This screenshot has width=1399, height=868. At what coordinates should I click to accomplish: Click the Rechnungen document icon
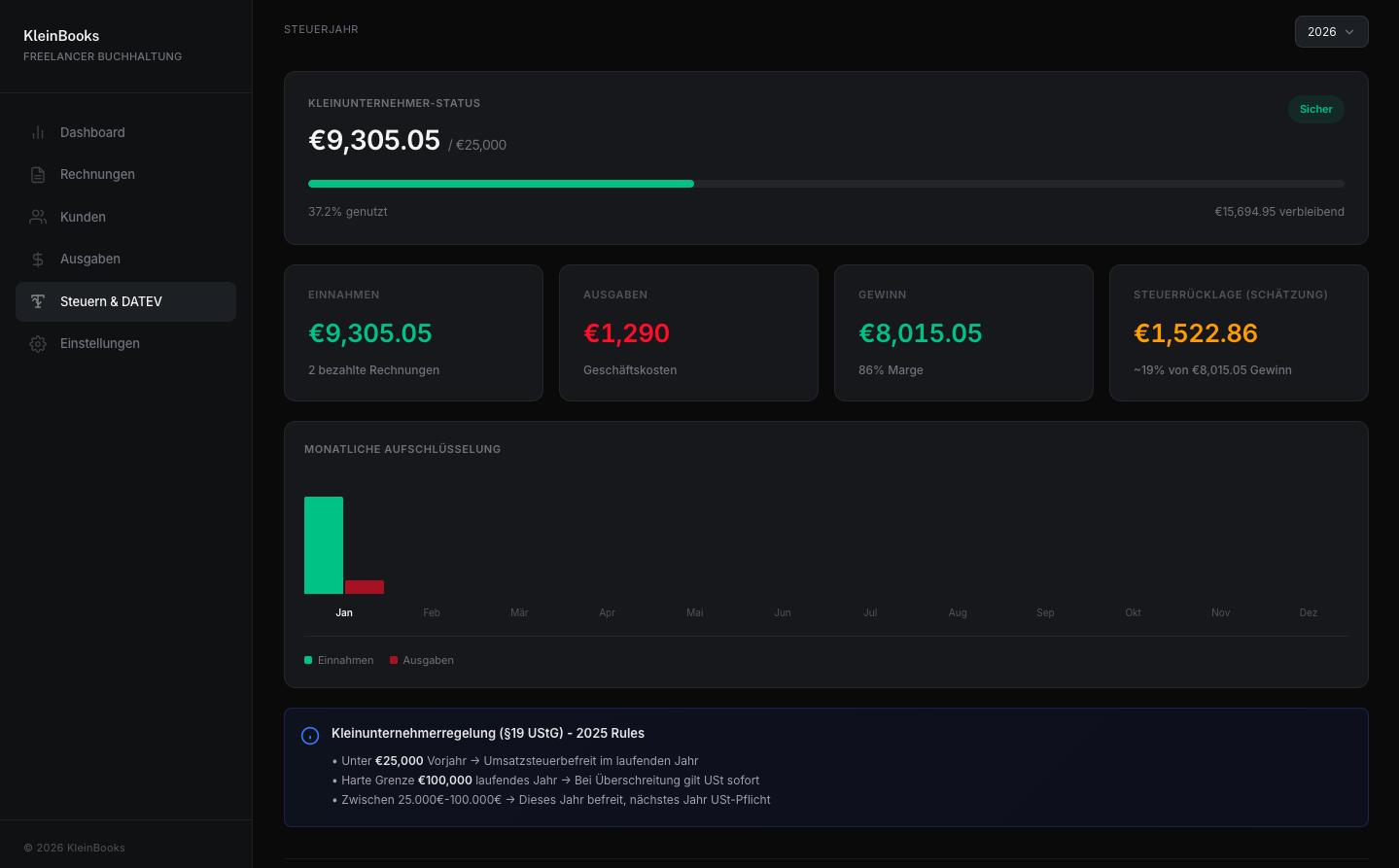click(38, 175)
